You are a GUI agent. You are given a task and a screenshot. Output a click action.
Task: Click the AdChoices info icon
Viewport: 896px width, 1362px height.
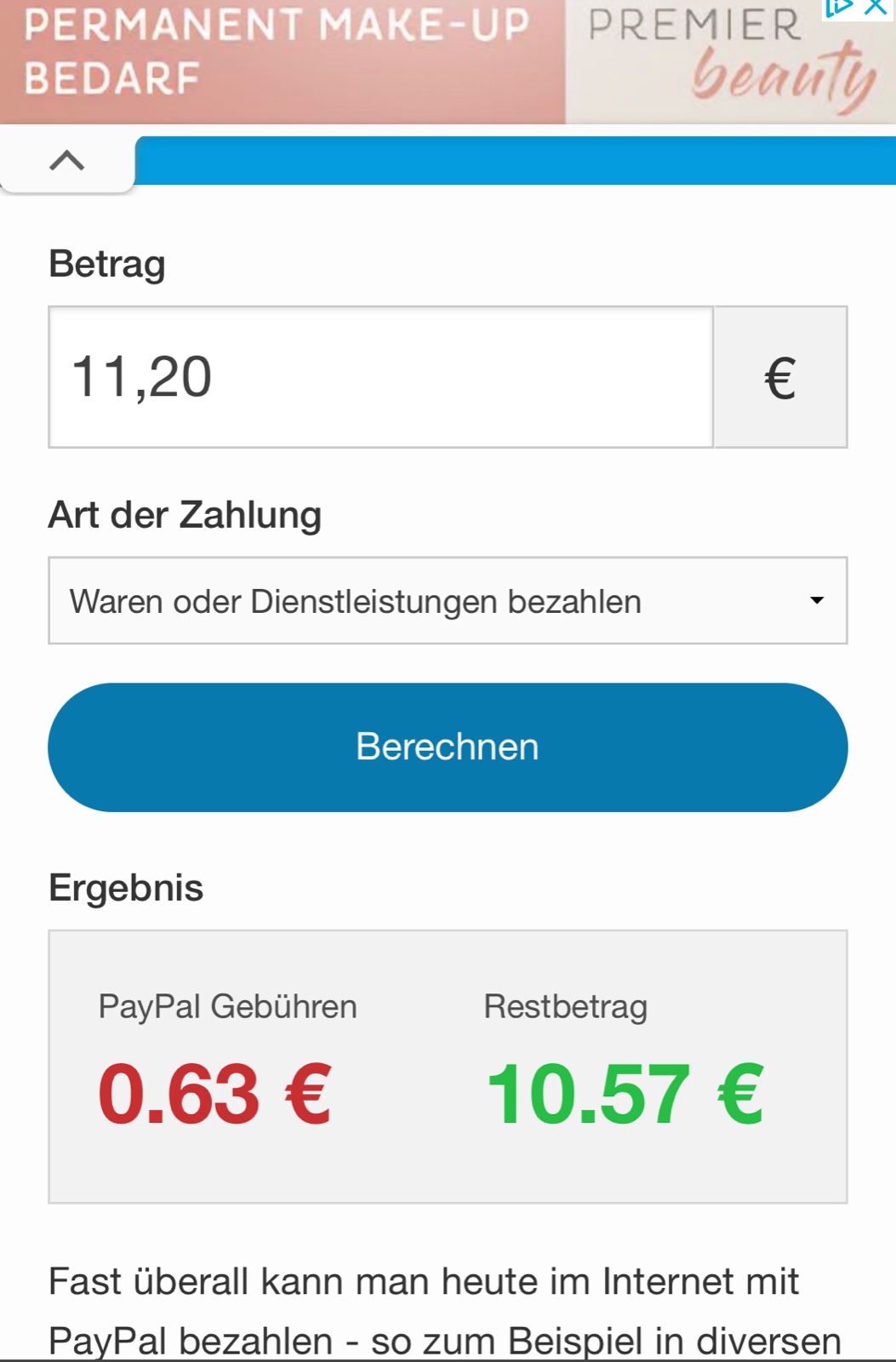pyautogui.click(x=838, y=8)
